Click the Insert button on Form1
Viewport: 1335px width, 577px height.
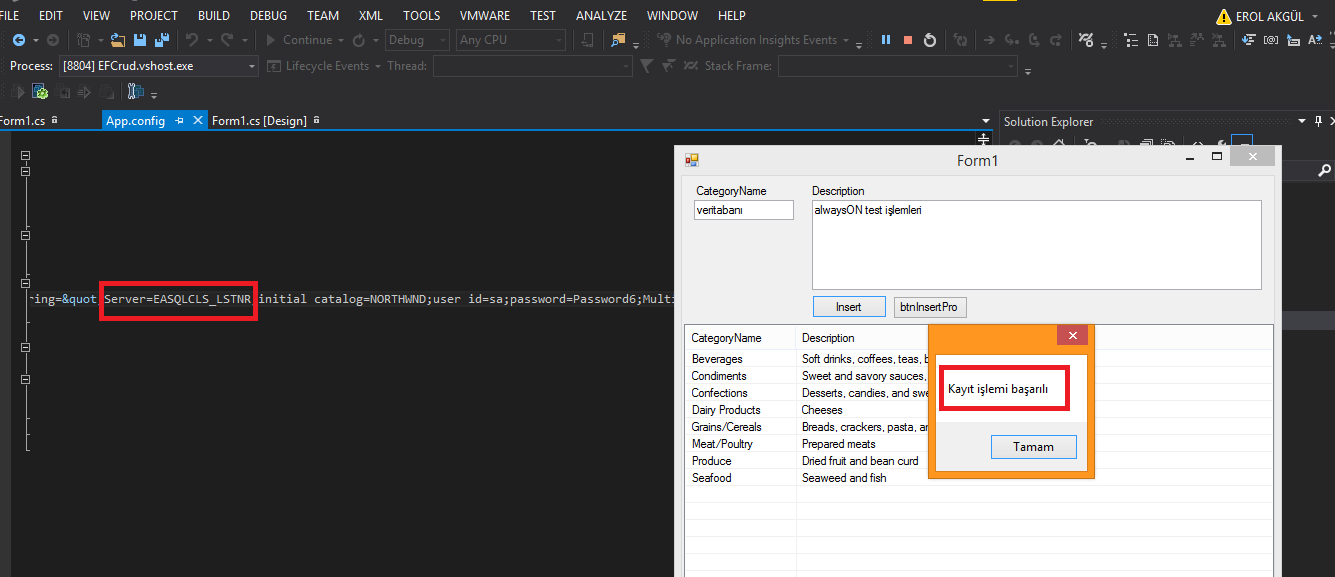(x=848, y=307)
